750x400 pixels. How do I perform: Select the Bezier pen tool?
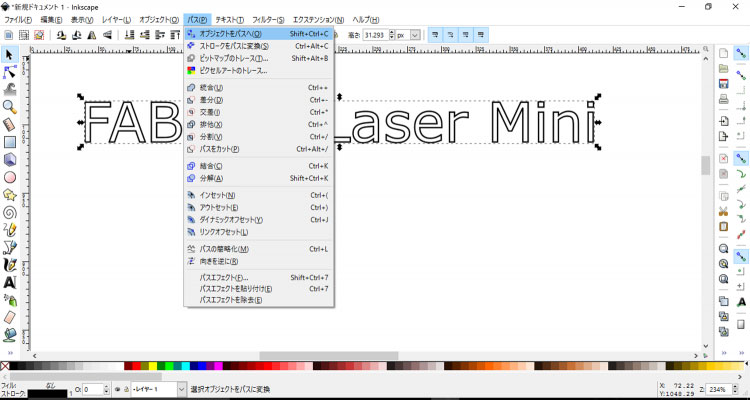click(9, 247)
